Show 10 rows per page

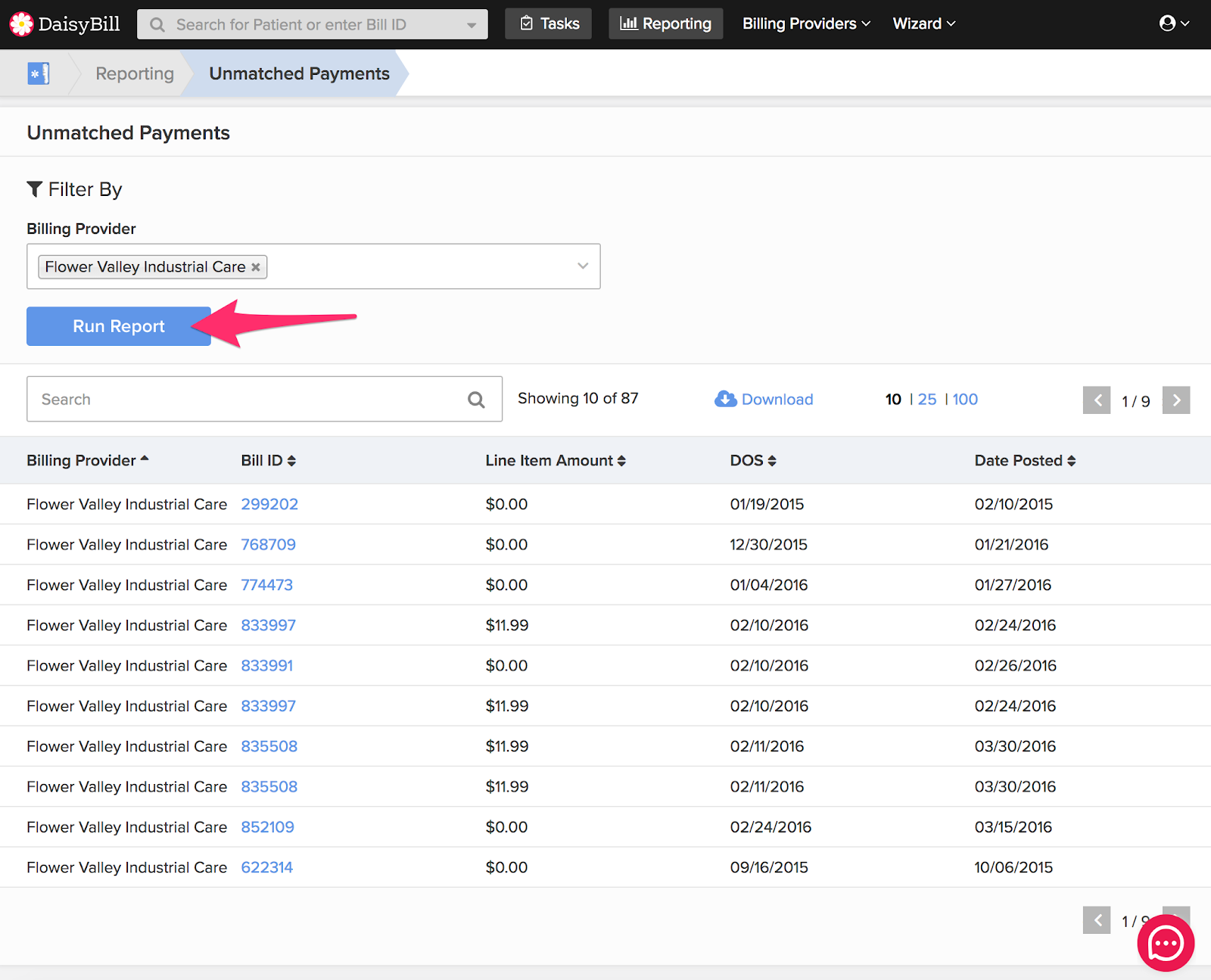893,400
